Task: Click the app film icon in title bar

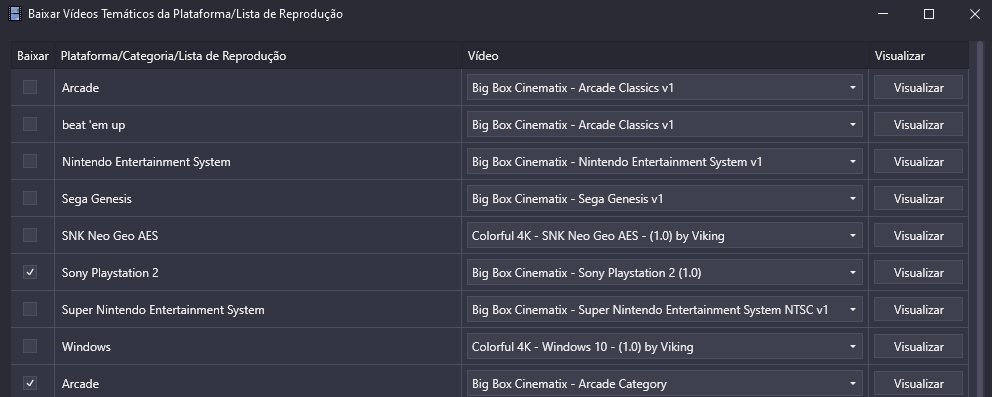Action: pos(15,14)
